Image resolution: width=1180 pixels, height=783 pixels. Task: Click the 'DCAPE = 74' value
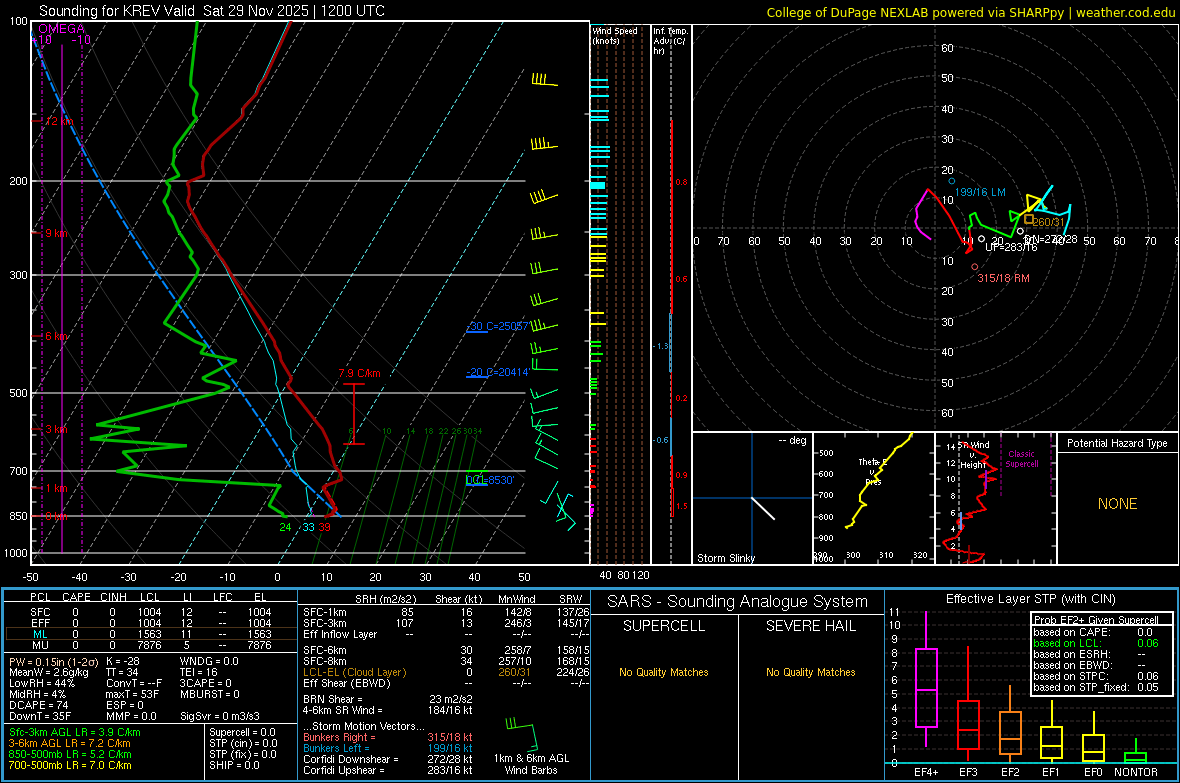click(38, 705)
